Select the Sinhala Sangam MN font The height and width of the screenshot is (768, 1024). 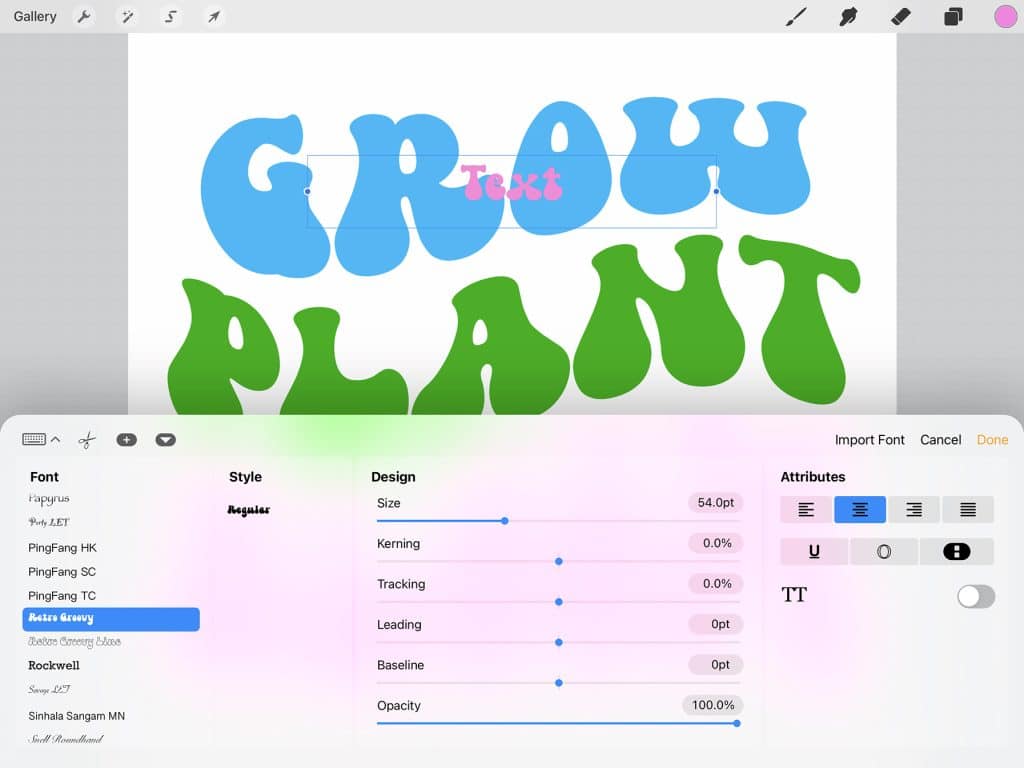pos(76,716)
